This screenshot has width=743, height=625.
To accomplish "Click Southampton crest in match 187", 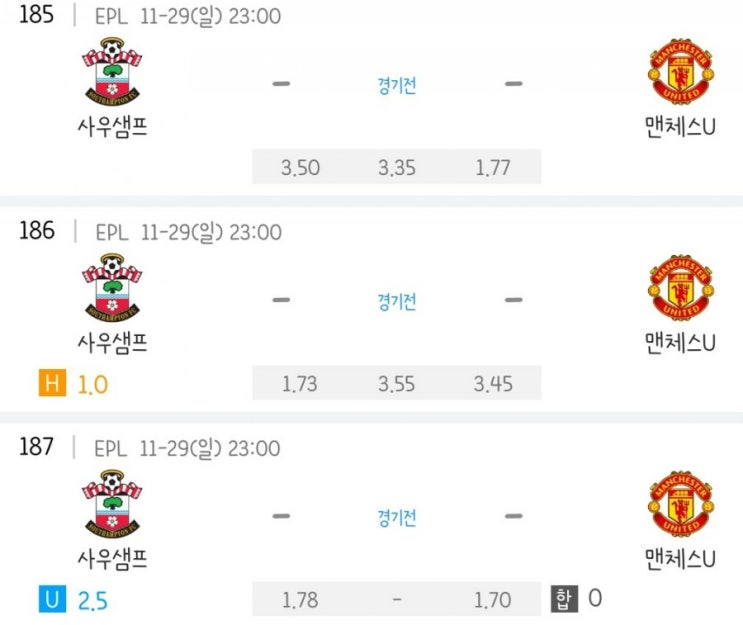I will (x=113, y=506).
